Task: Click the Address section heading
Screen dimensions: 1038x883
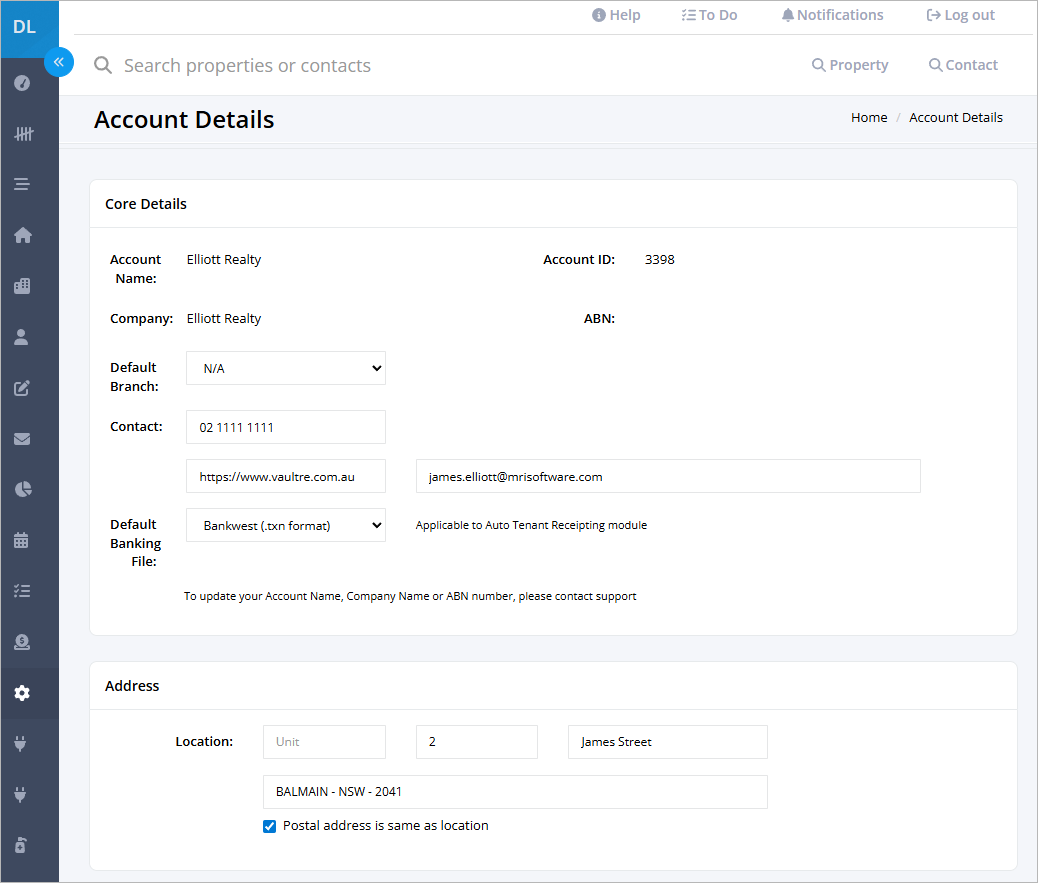Action: pos(132,686)
